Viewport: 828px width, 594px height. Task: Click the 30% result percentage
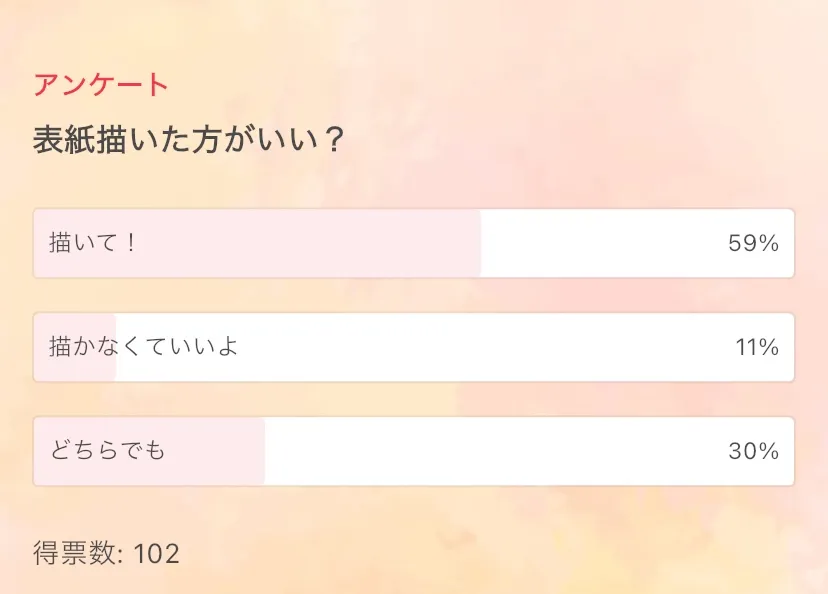point(753,451)
